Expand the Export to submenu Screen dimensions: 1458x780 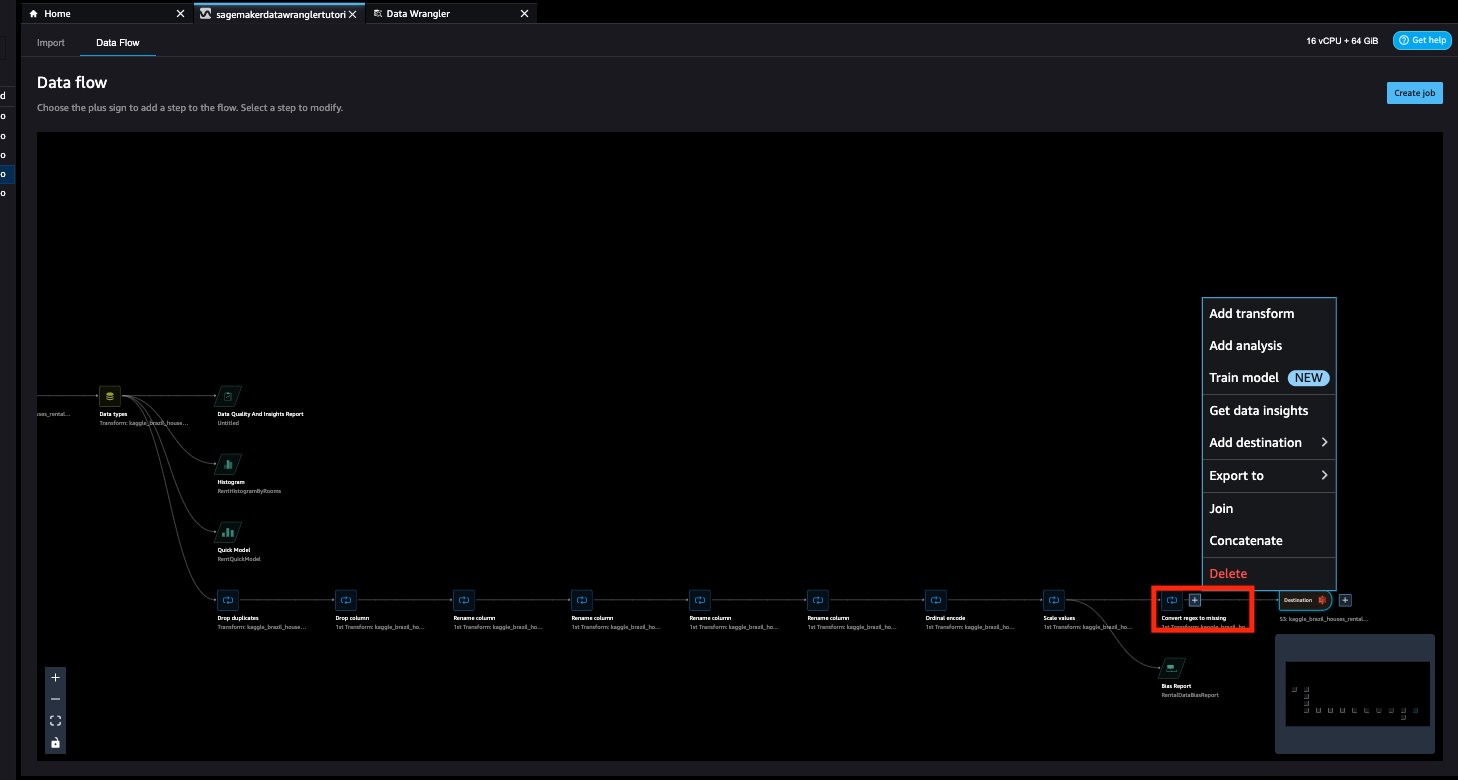click(1269, 475)
